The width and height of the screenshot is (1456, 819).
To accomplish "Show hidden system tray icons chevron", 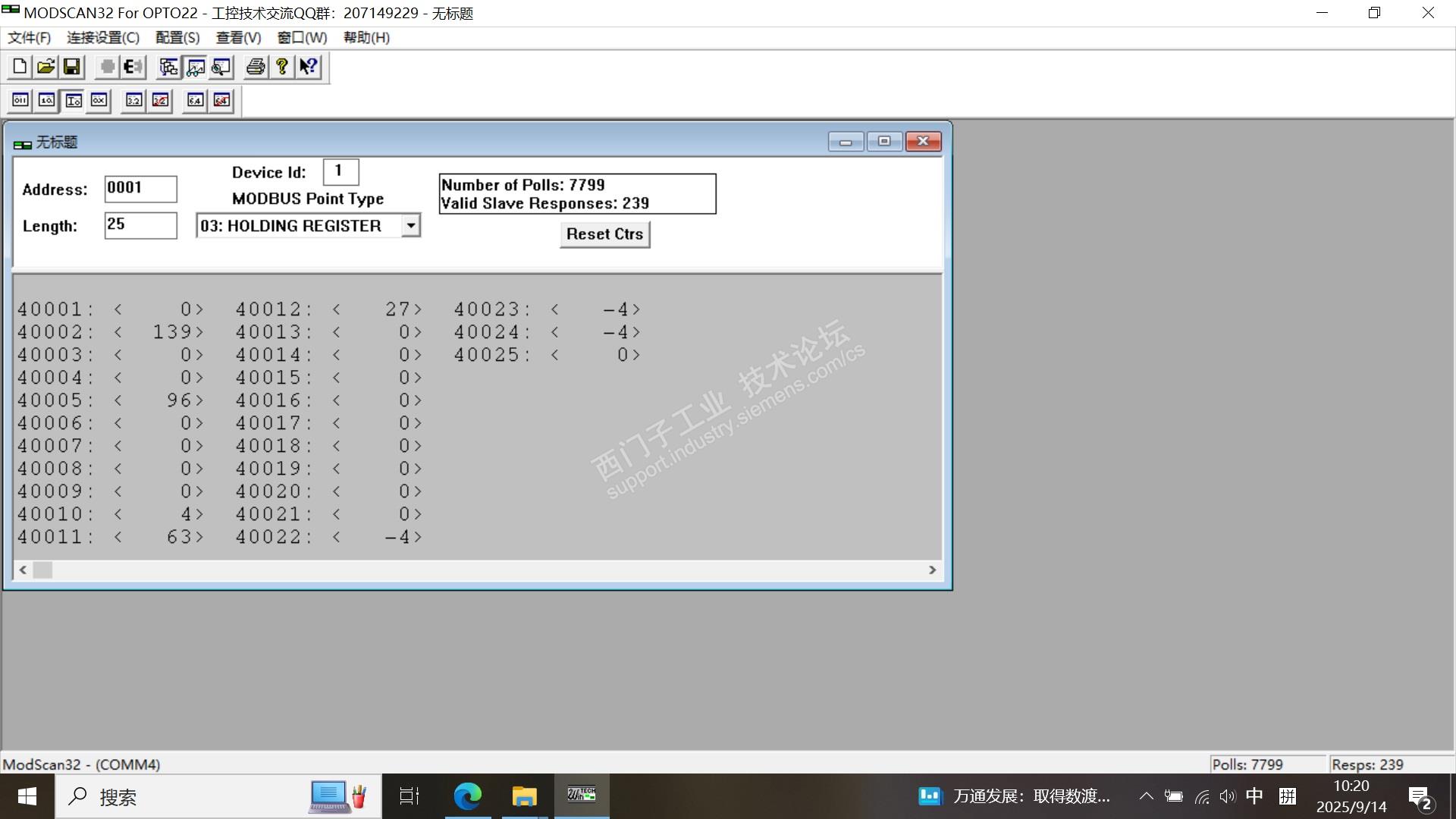I will (1146, 796).
